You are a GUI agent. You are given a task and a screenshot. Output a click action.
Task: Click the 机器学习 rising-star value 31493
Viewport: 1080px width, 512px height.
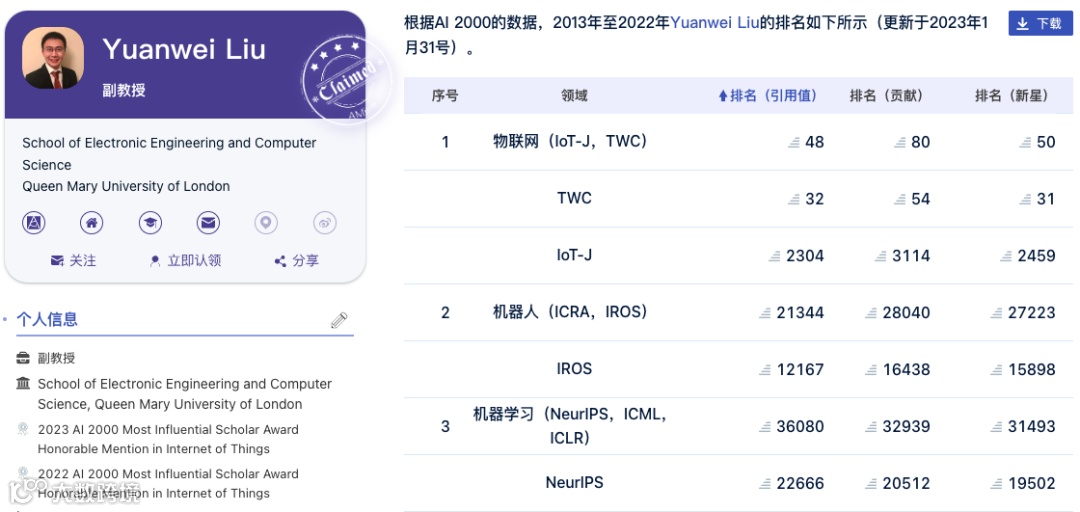pyautogui.click(x=1032, y=427)
